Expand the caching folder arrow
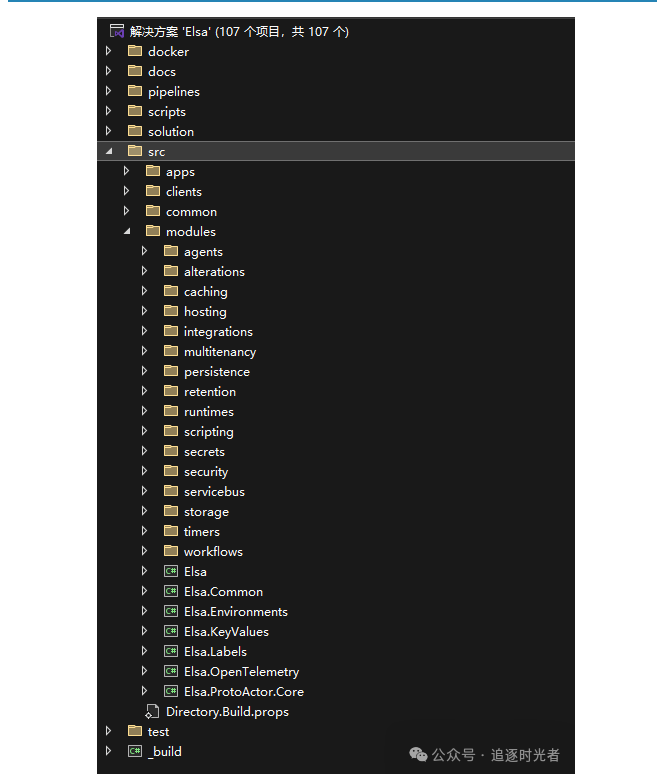657x781 pixels. 144,290
